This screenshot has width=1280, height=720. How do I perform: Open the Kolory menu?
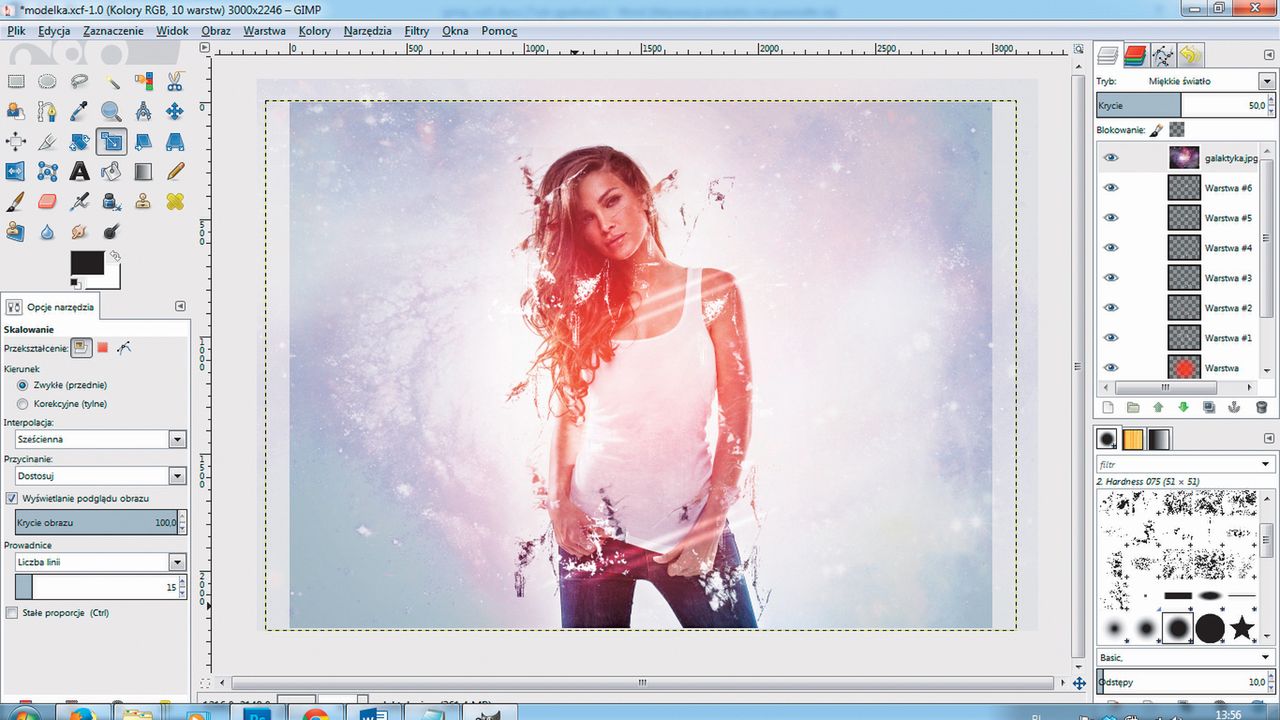point(314,31)
